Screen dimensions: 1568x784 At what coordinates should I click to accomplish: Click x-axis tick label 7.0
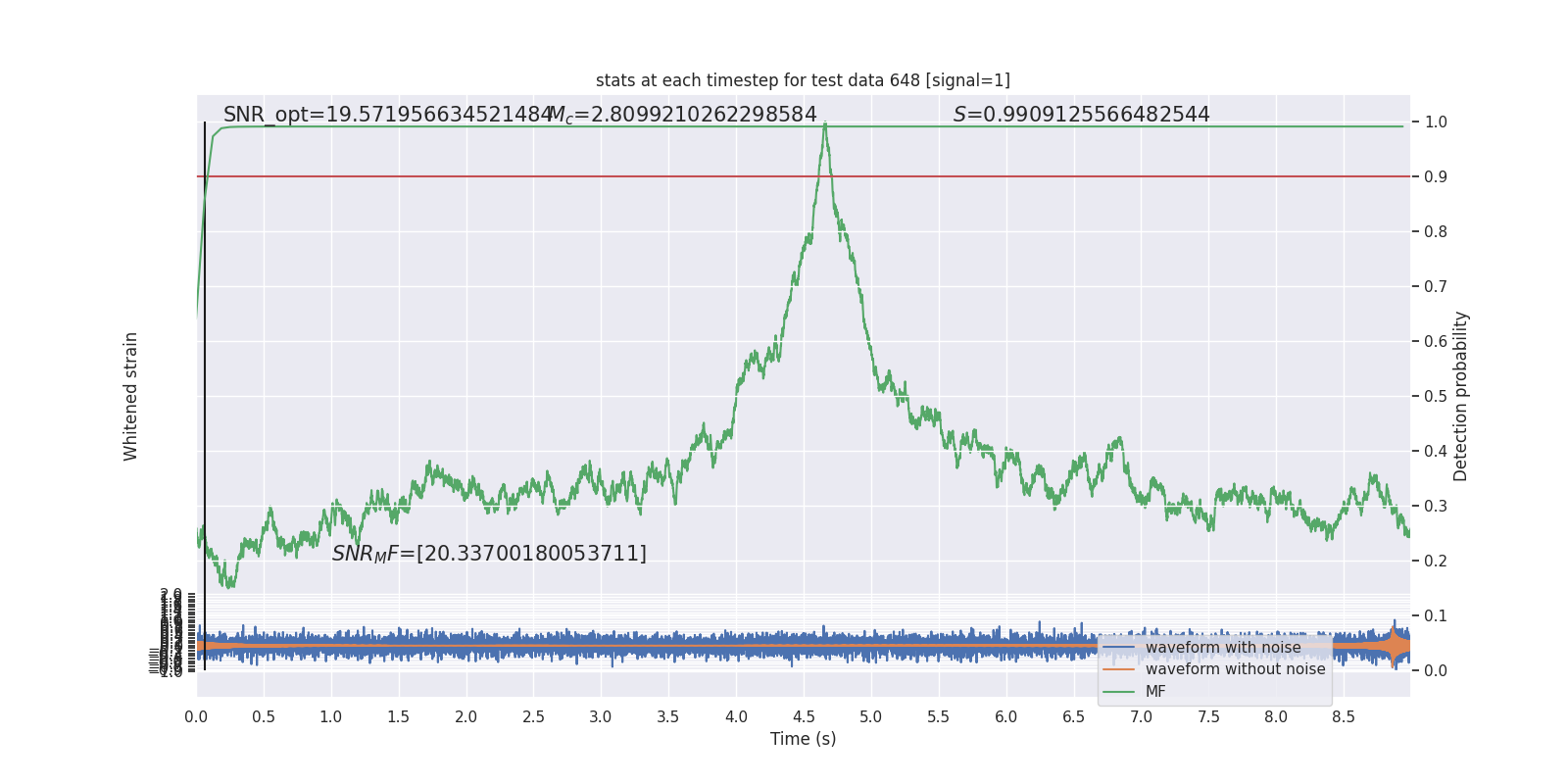(x=1141, y=716)
